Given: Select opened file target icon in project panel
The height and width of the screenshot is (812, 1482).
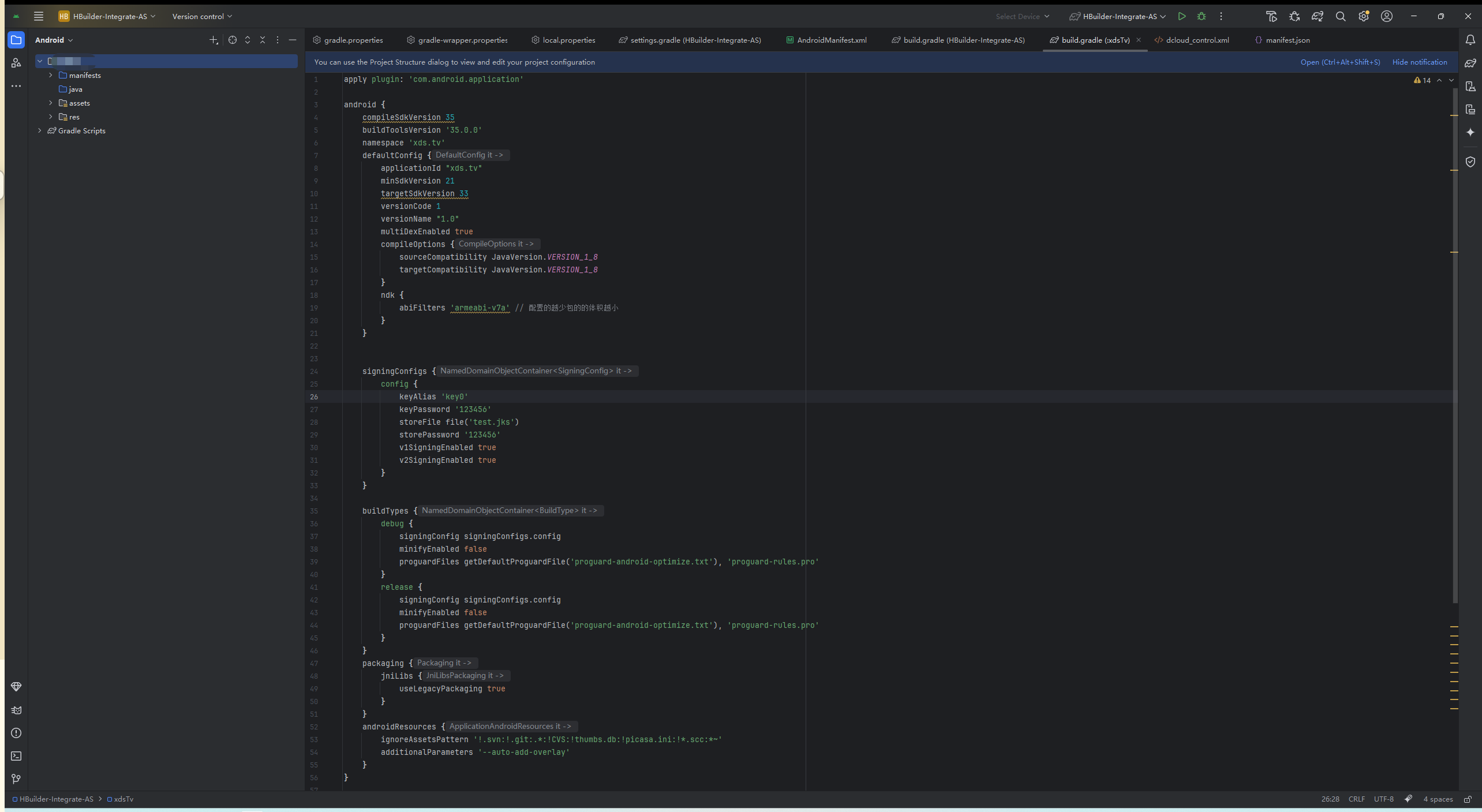Looking at the screenshot, I should pyautogui.click(x=232, y=40).
